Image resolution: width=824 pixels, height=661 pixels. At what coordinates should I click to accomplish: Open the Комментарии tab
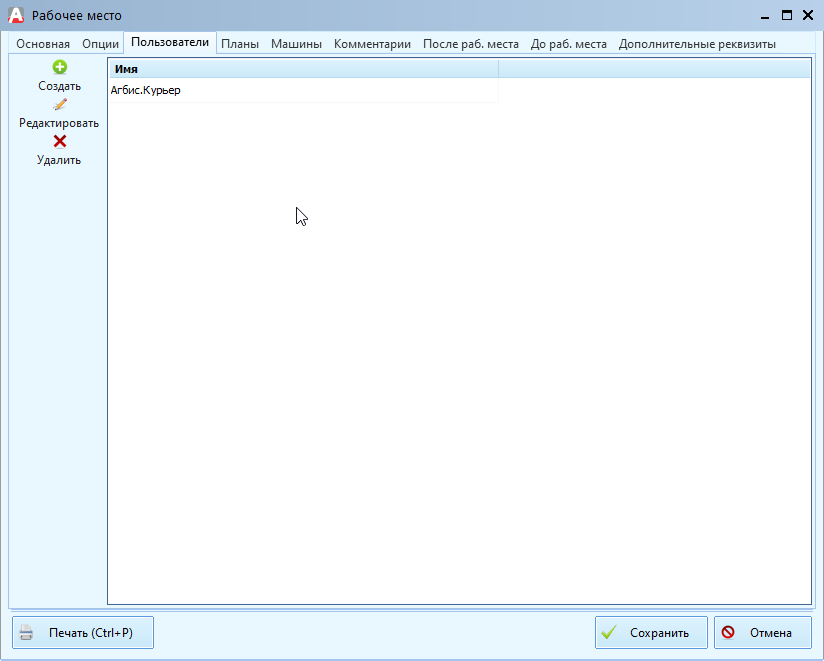[372, 44]
